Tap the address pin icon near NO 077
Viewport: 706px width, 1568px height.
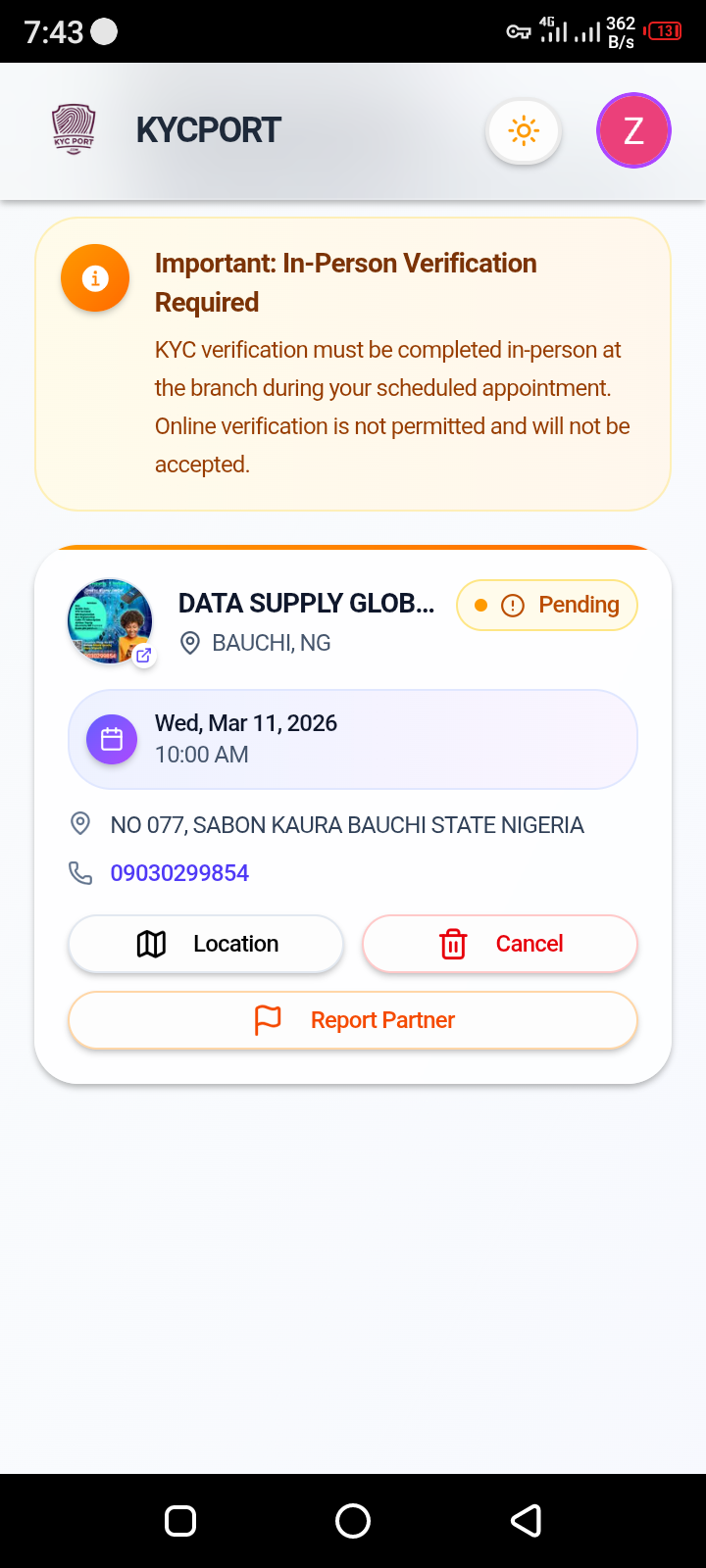[80, 824]
